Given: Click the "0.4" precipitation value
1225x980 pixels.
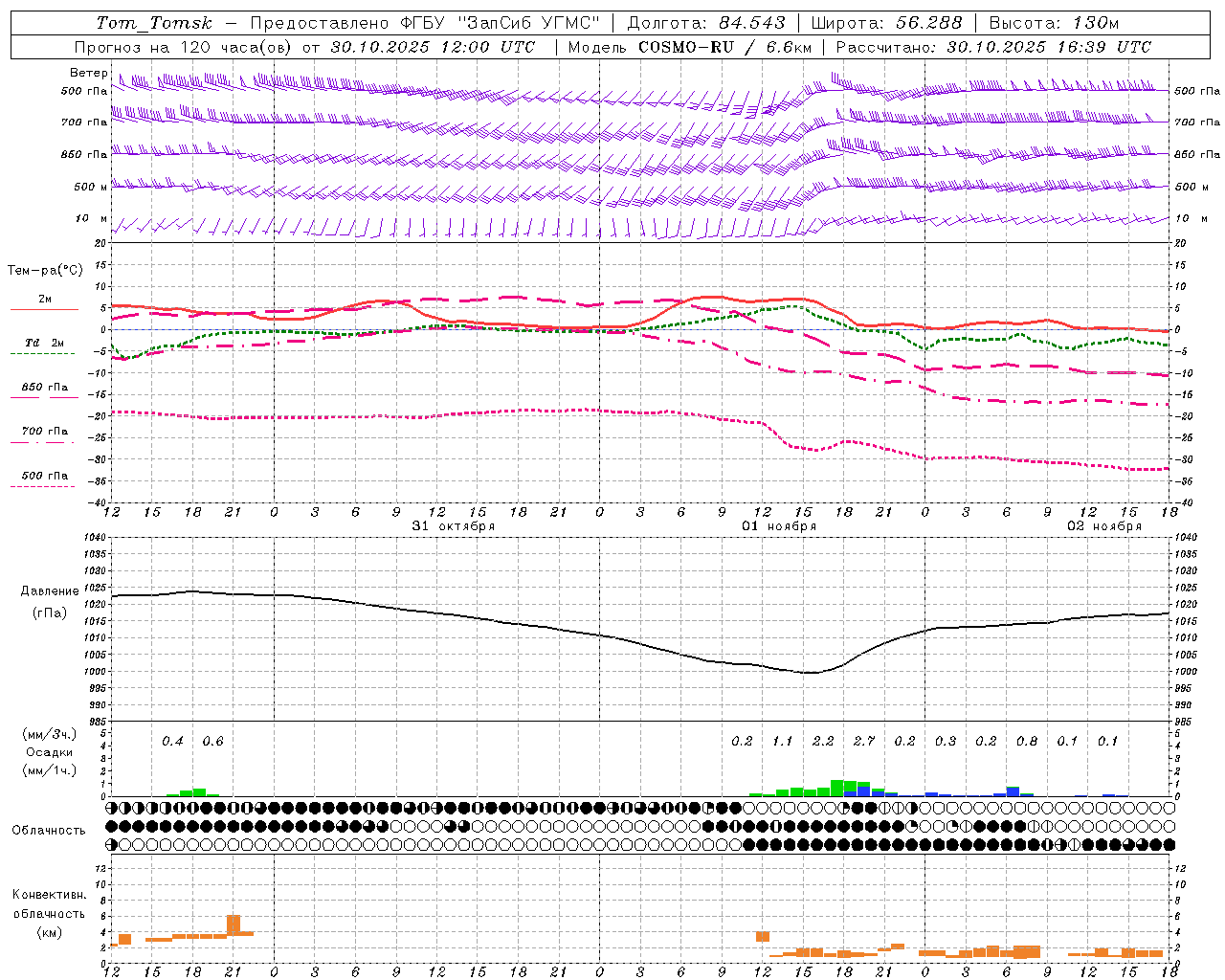Looking at the screenshot, I should 172,742.
